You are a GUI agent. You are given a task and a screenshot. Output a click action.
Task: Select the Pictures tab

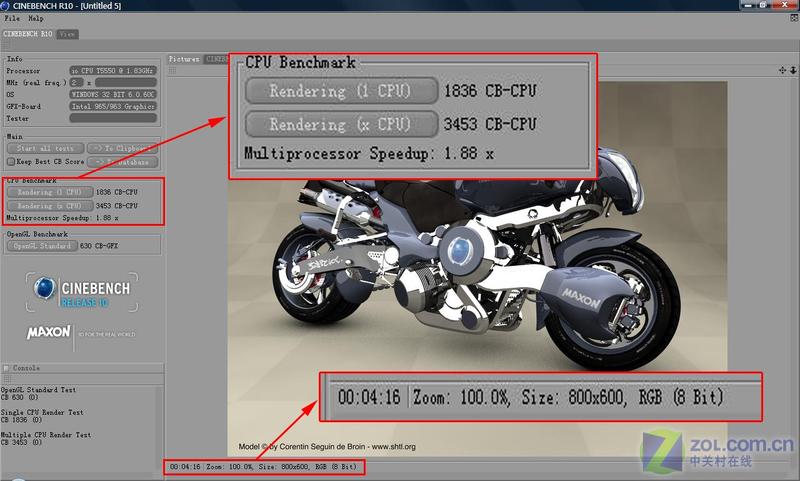pyautogui.click(x=184, y=59)
